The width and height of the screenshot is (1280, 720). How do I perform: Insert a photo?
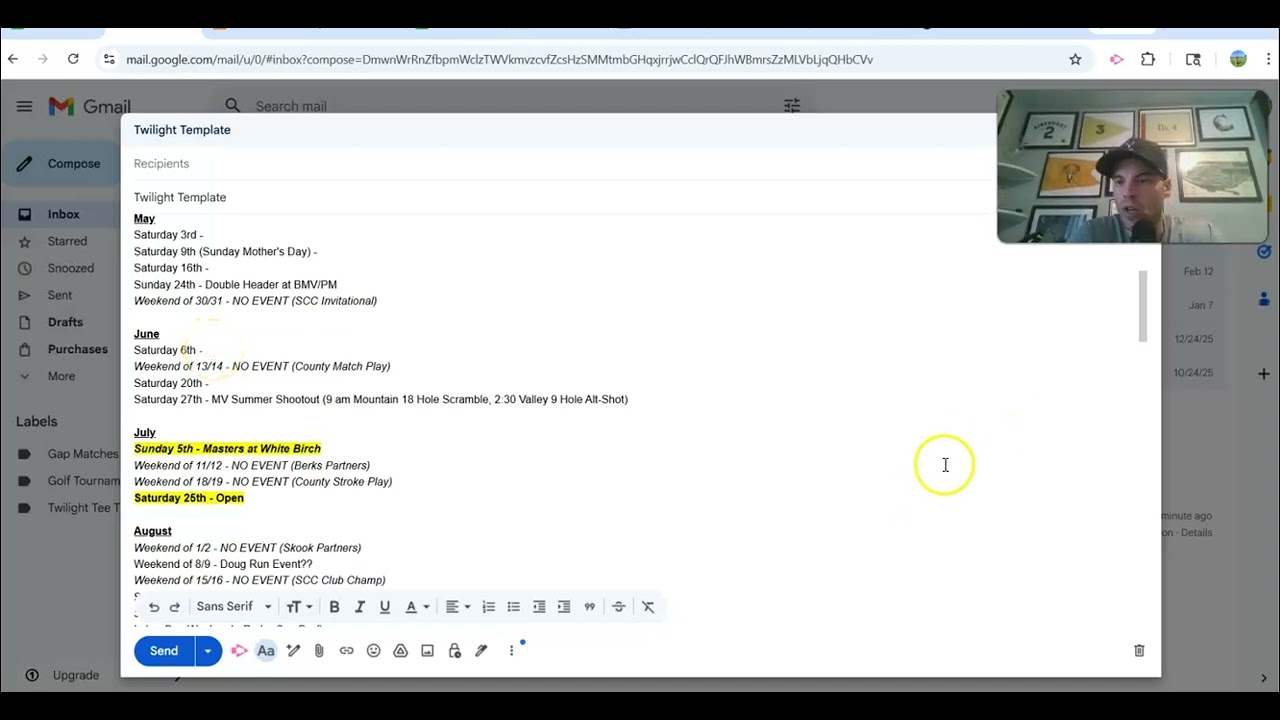click(x=427, y=651)
